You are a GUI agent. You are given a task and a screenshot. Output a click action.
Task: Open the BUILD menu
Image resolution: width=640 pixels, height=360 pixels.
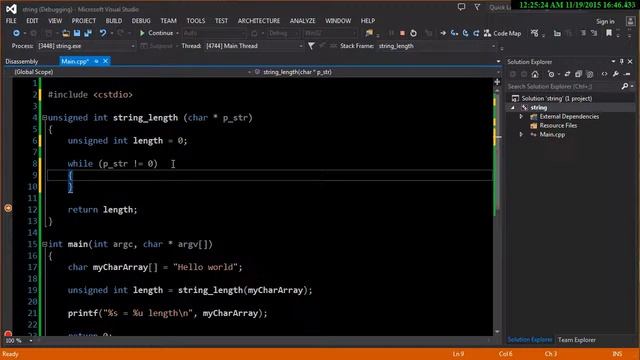[114, 21]
